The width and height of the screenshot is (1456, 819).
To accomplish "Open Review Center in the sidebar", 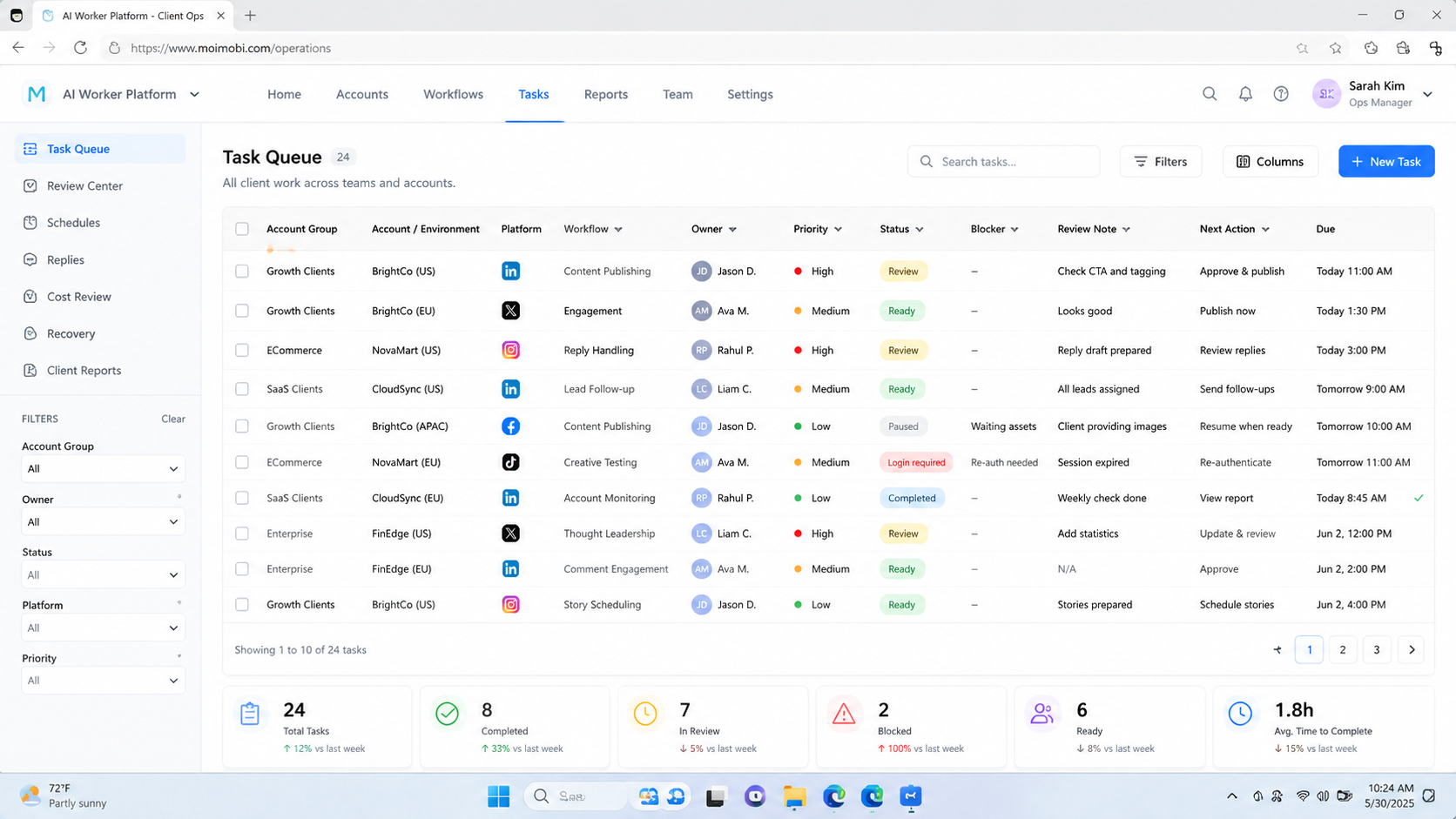I will (x=100, y=185).
